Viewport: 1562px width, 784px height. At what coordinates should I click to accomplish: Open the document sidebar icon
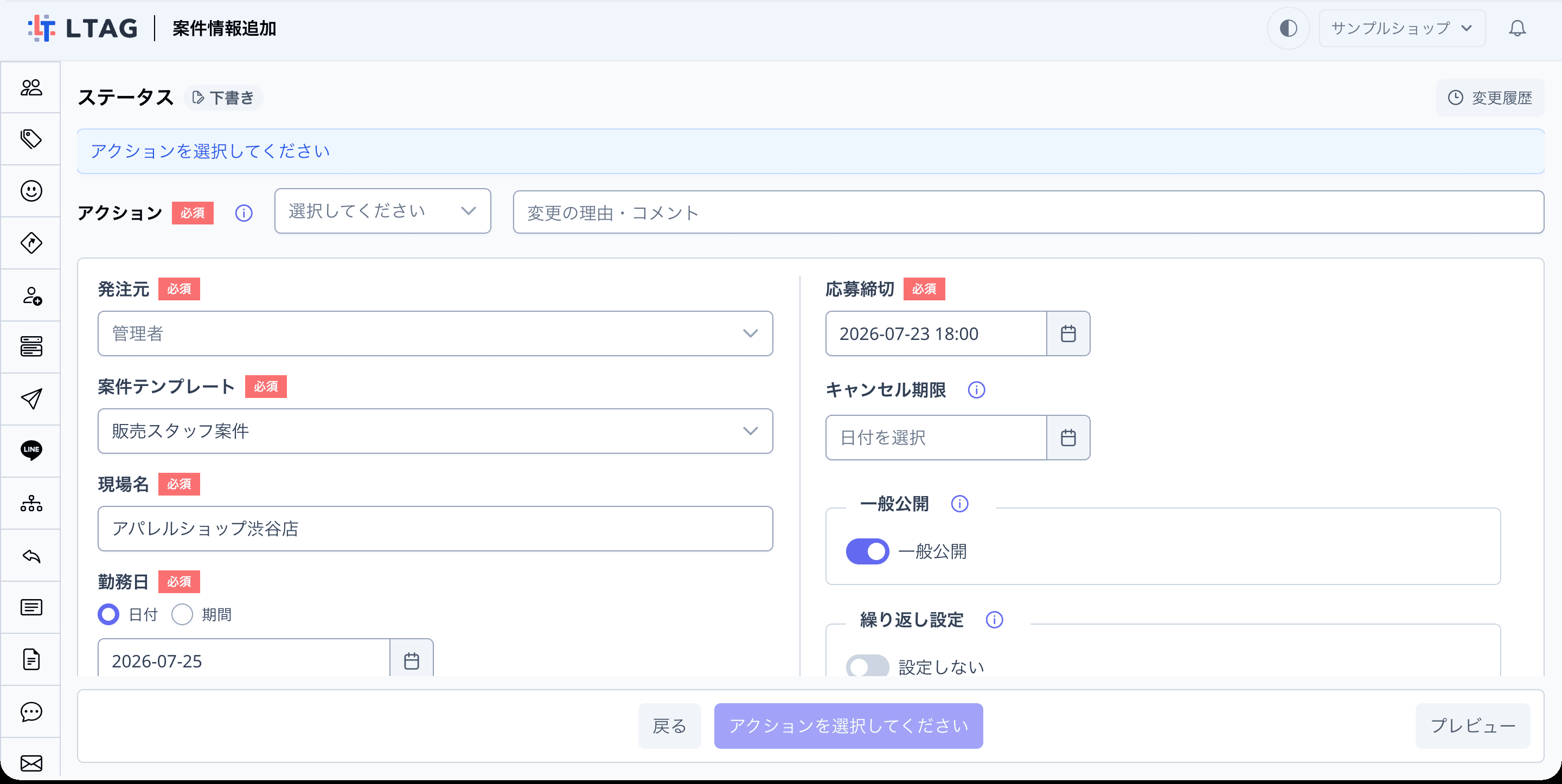pos(31,659)
